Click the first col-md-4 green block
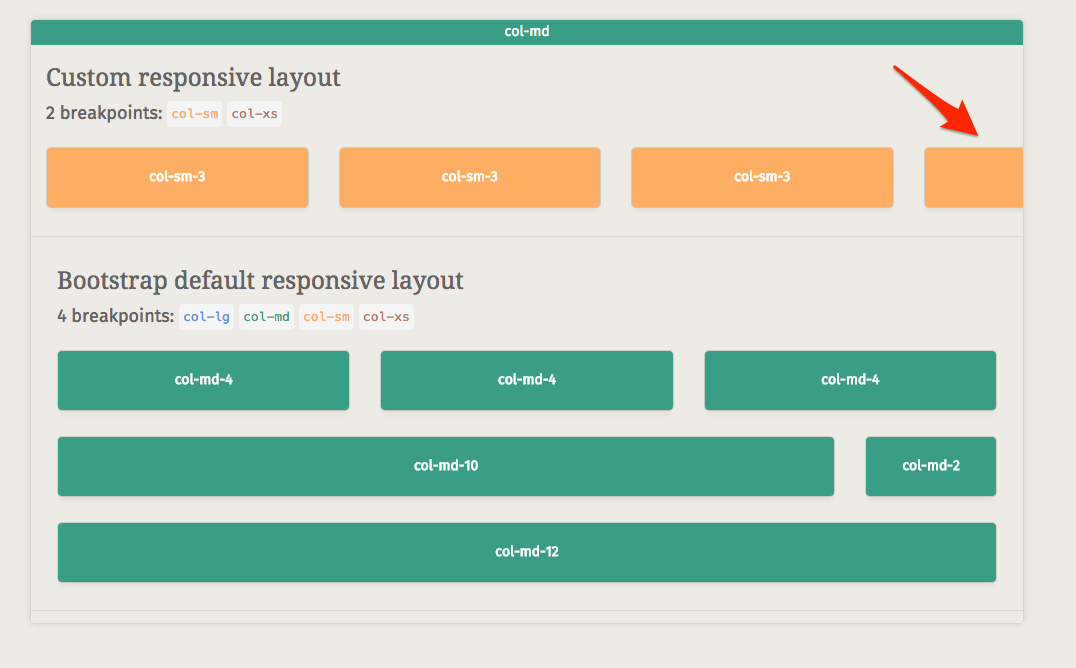This screenshot has width=1076, height=668. [x=203, y=380]
